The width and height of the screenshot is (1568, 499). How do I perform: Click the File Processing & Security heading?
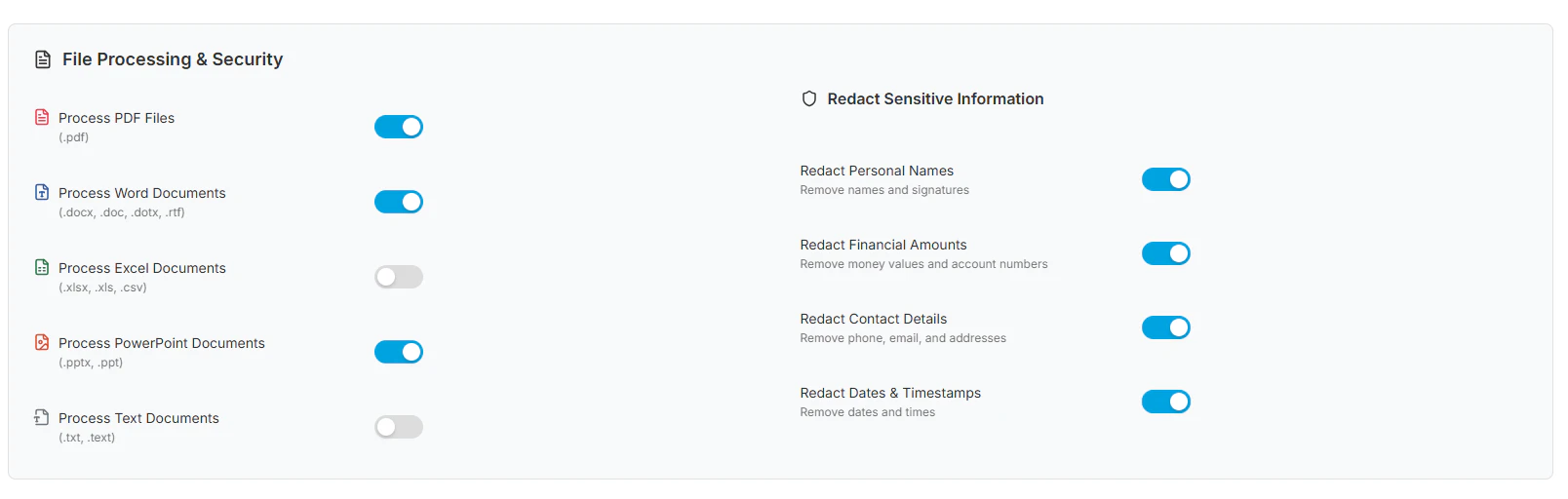click(173, 59)
